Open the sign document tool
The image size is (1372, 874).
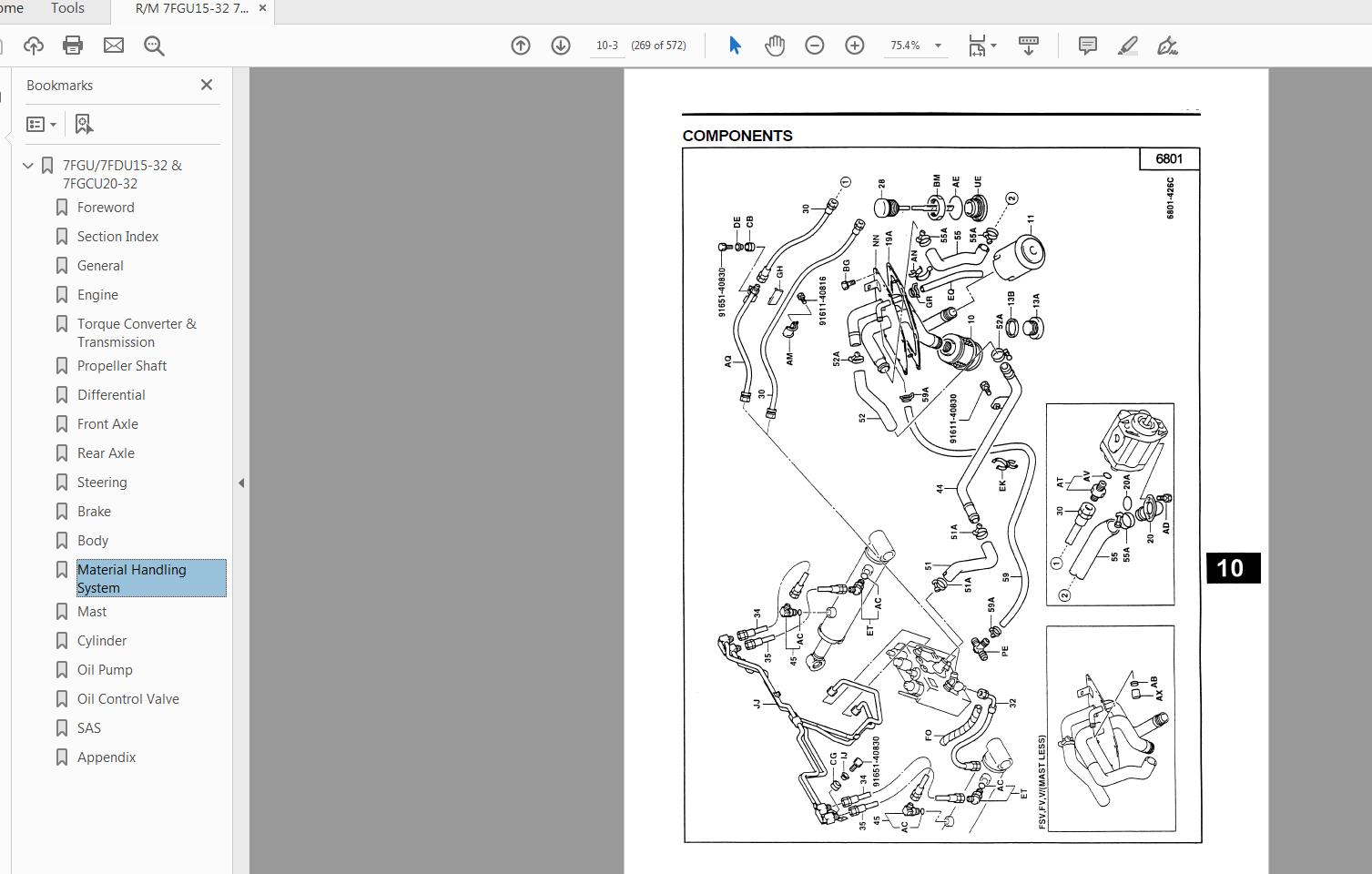(1167, 46)
